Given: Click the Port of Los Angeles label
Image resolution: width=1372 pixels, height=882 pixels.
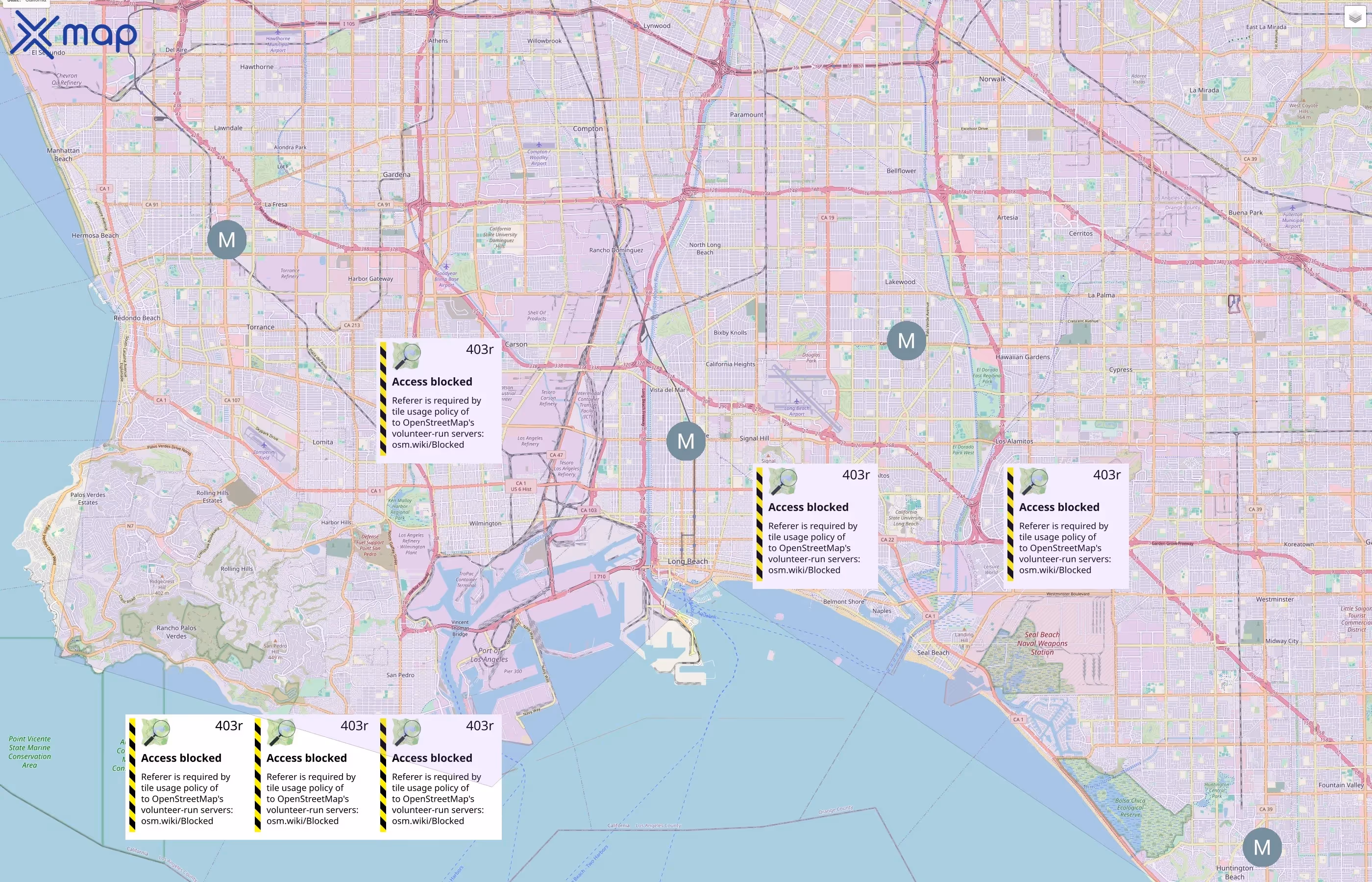Looking at the screenshot, I should point(489,655).
